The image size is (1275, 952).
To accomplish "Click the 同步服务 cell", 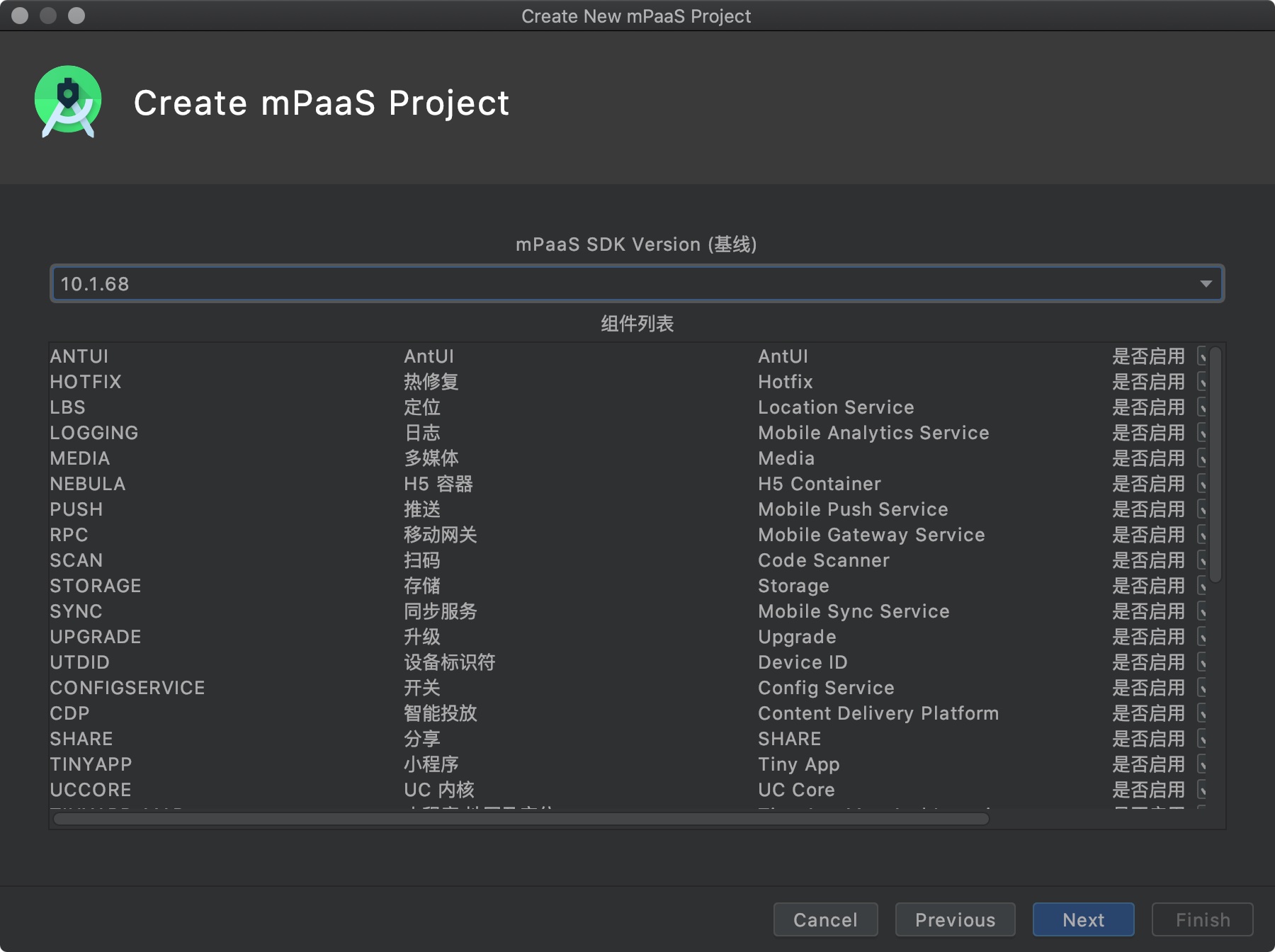I will click(x=441, y=611).
